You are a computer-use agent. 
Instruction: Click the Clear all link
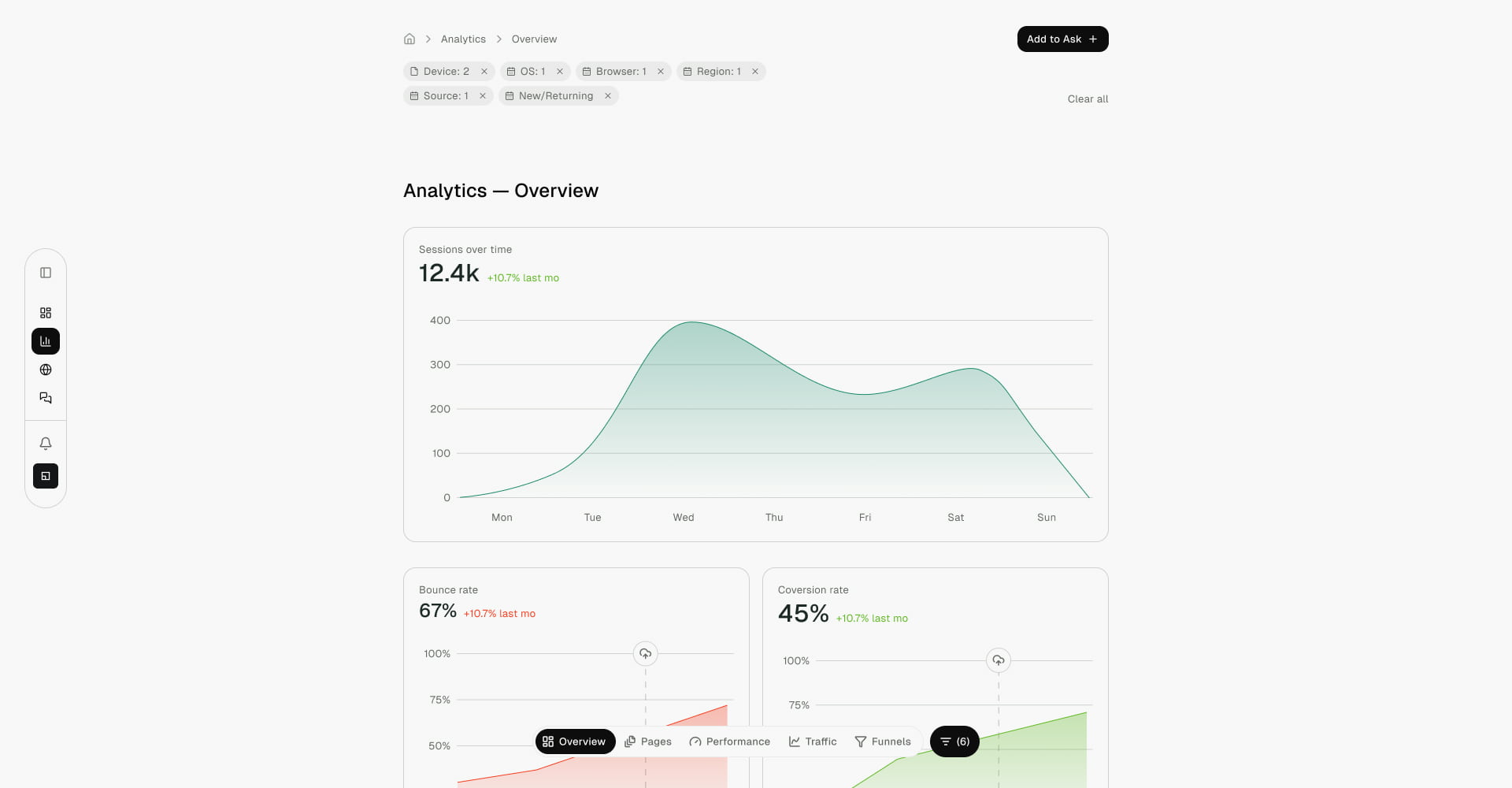pos(1088,99)
